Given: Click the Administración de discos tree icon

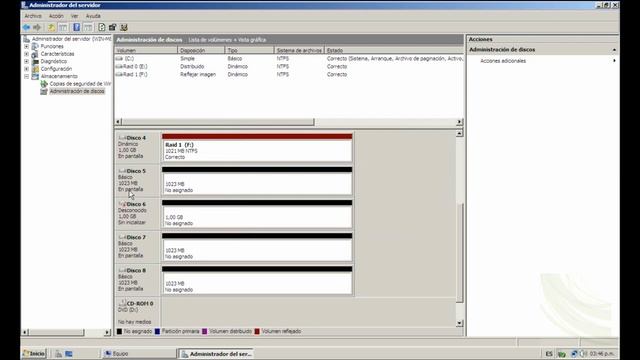Looking at the screenshot, I should [44, 91].
